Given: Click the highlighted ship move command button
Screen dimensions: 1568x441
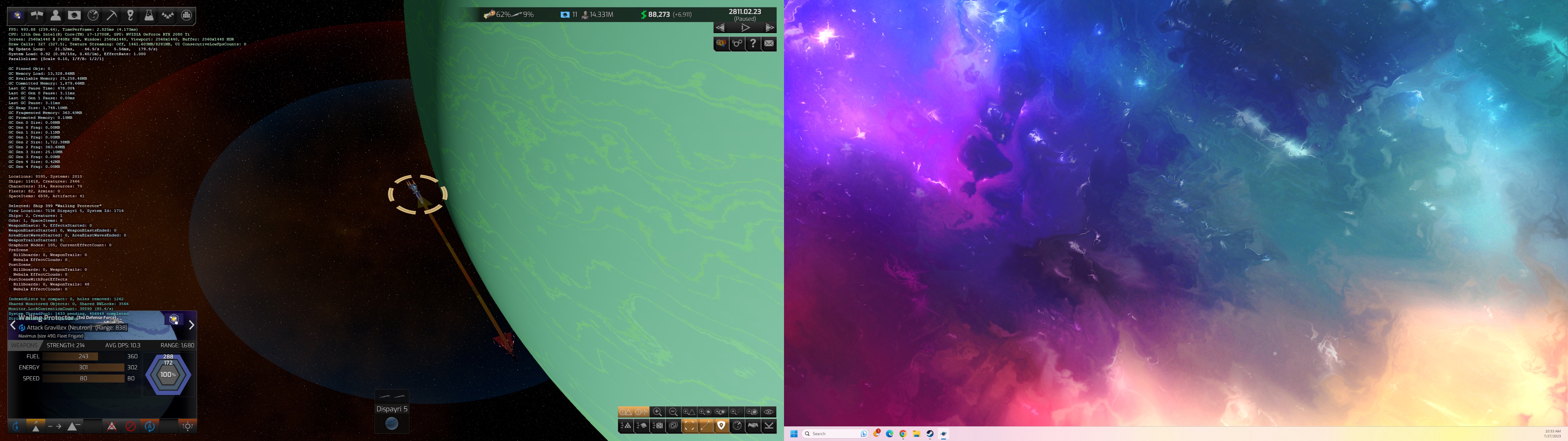Looking at the screenshot, I should tap(35, 426).
